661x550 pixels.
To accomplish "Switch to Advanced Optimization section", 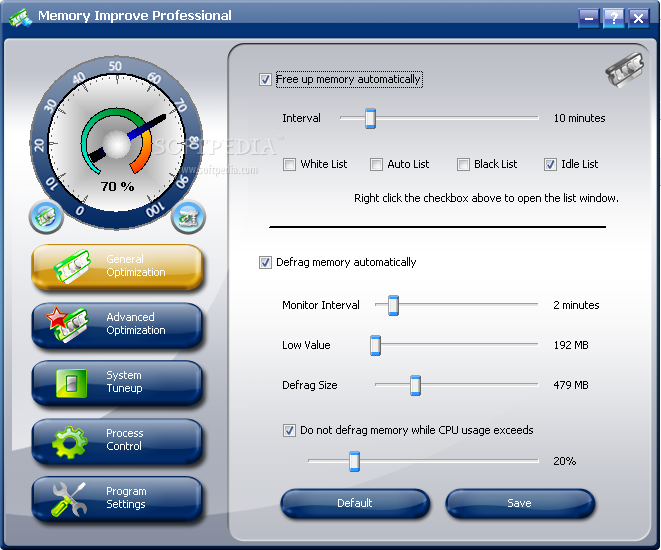I will [x=117, y=325].
